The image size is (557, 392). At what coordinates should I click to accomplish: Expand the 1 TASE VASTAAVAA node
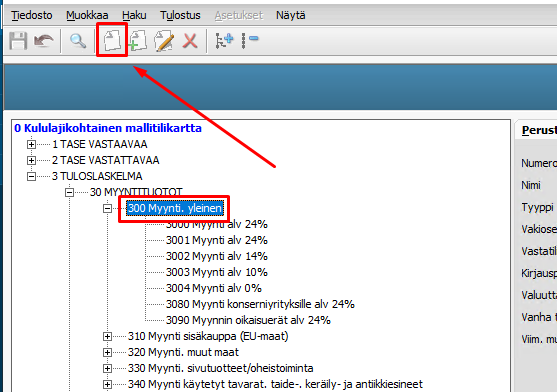click(32, 145)
